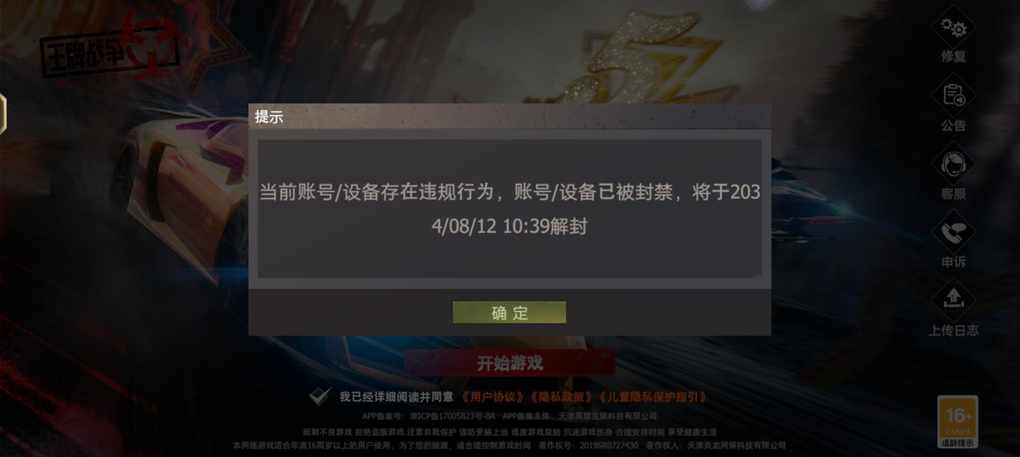Click the 上传日志 text label
Viewport: 1020px width, 457px height.
point(954,330)
